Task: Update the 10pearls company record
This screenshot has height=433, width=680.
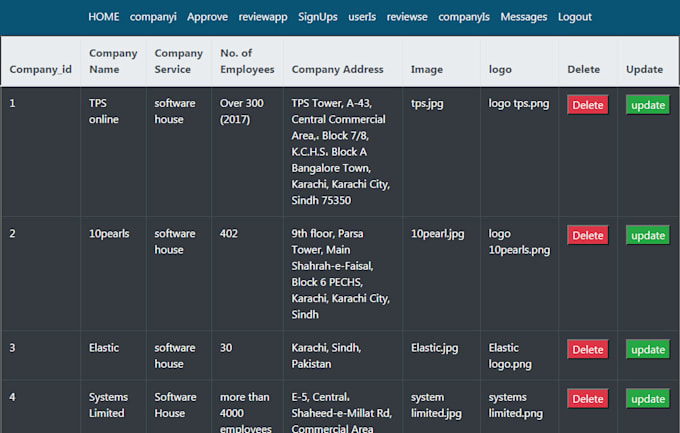Action: coord(648,236)
